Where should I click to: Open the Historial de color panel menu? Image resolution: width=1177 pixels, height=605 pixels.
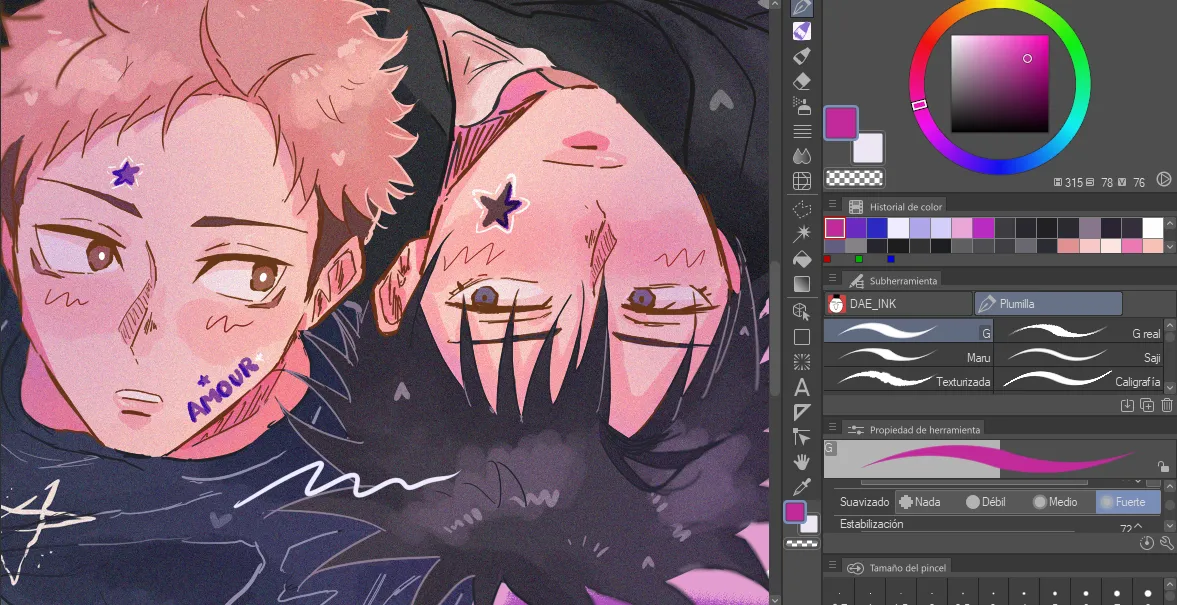point(832,206)
